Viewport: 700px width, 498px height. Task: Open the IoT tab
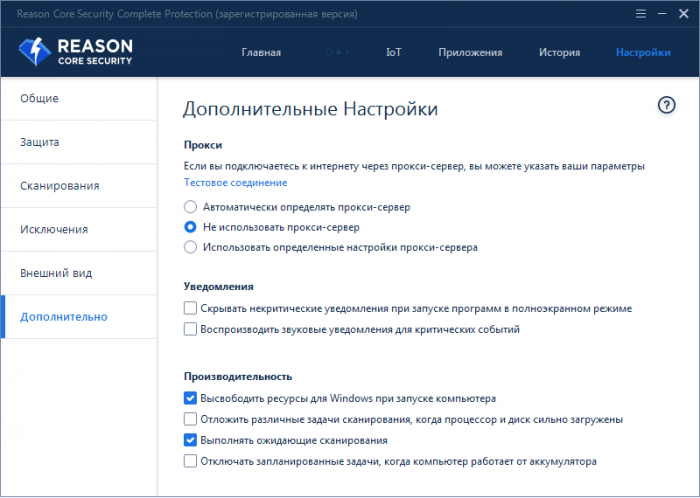[393, 52]
